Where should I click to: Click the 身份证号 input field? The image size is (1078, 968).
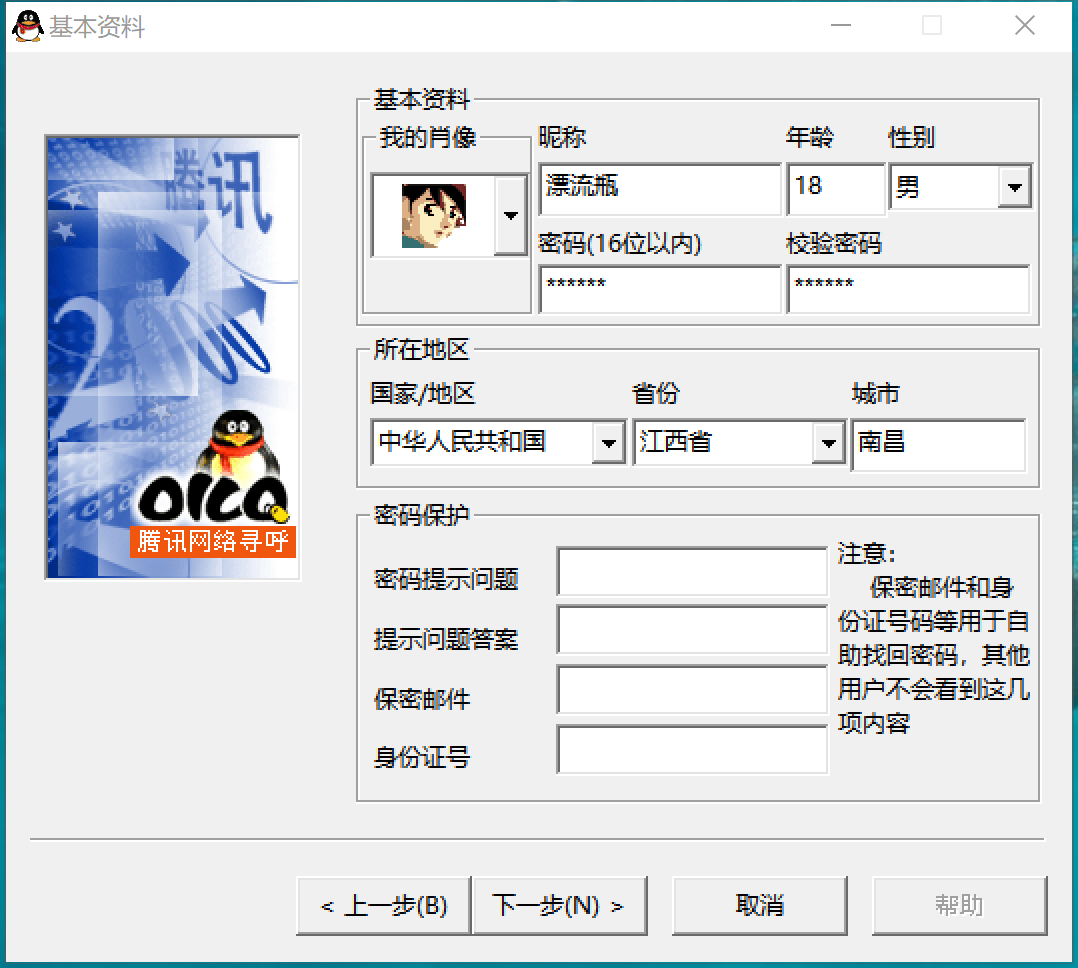692,749
